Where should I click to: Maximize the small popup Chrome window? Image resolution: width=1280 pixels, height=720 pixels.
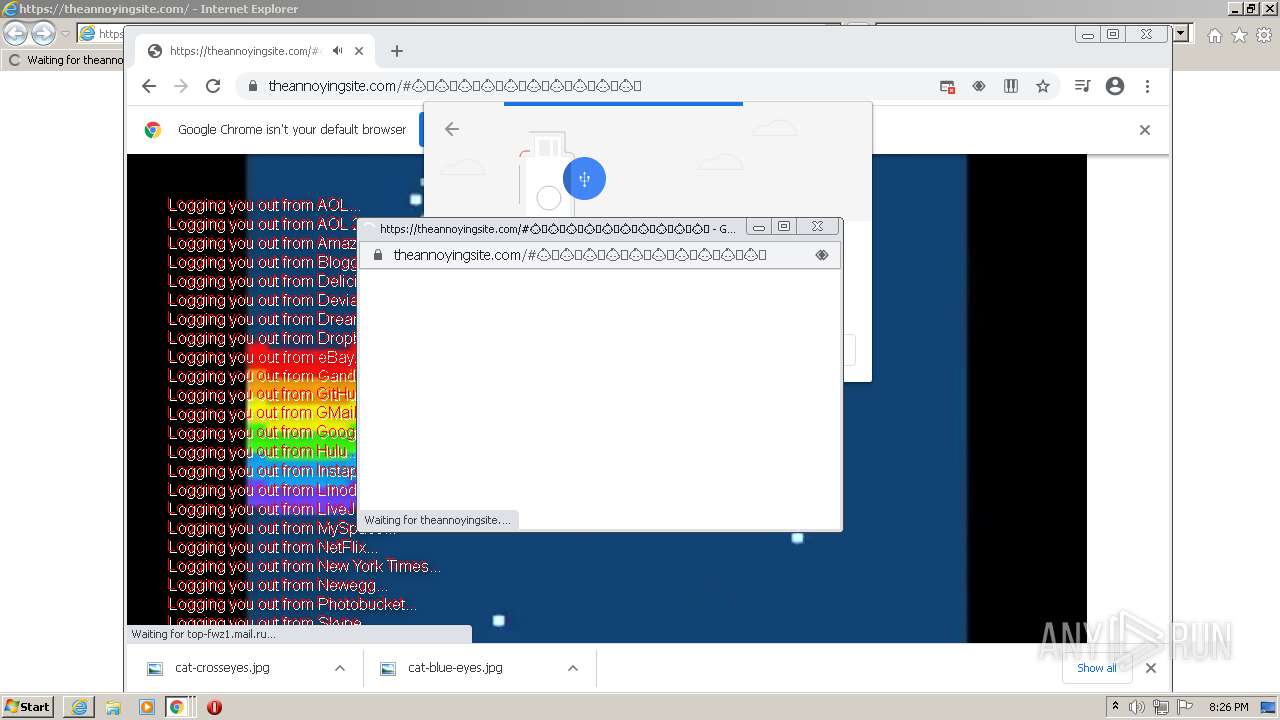(x=784, y=227)
